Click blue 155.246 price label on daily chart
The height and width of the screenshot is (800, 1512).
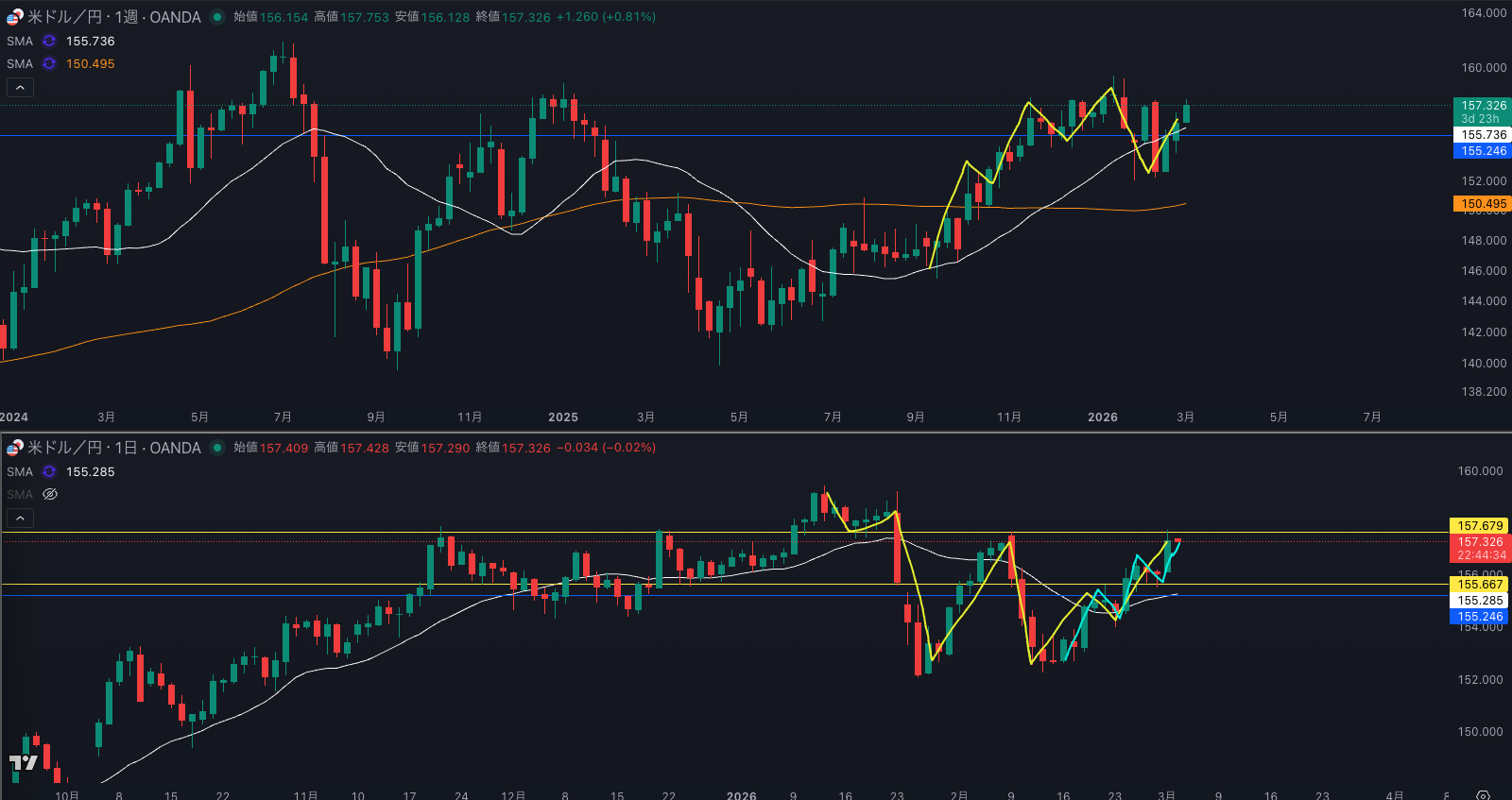click(x=1479, y=617)
